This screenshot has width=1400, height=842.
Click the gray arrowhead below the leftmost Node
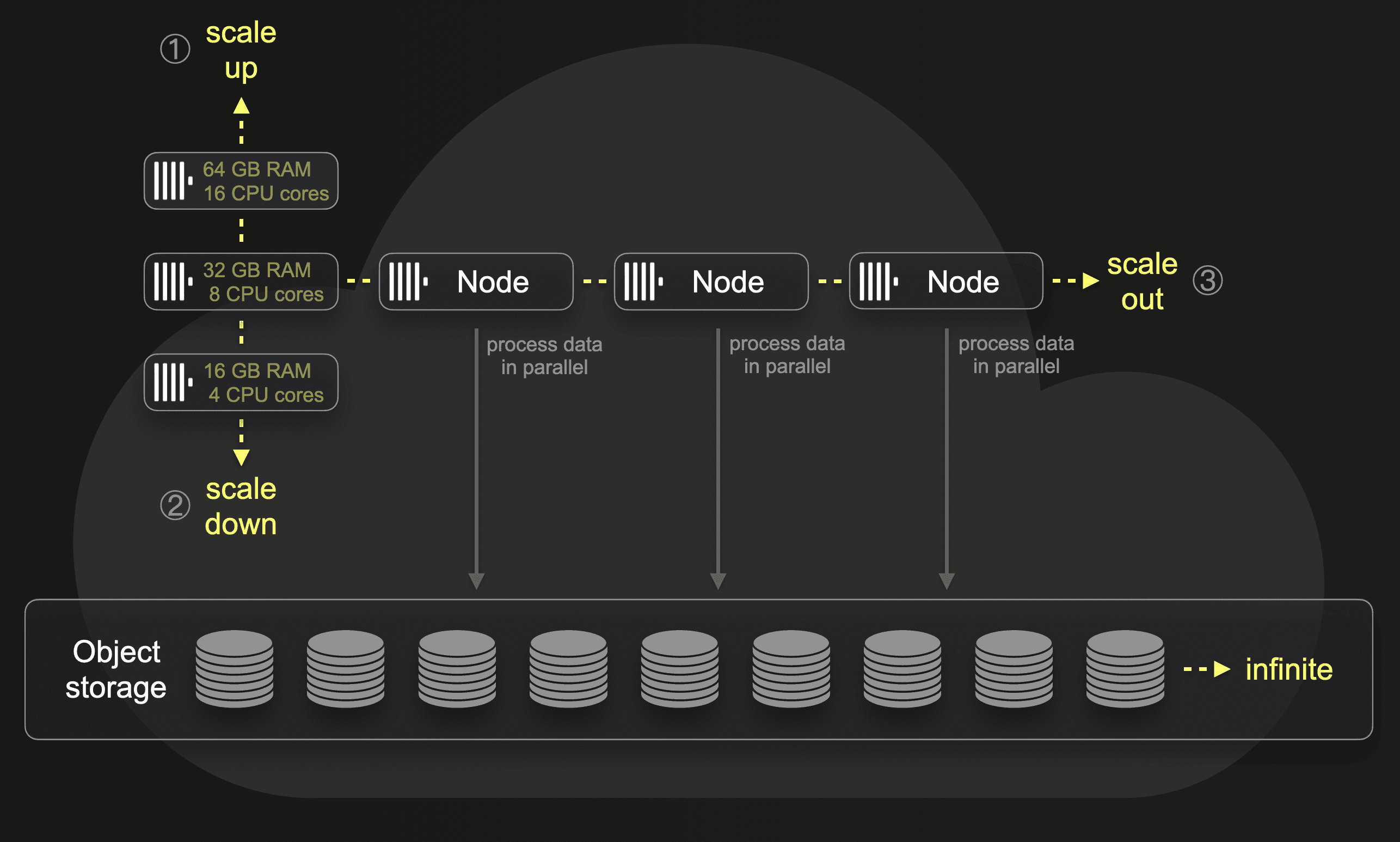pos(476,582)
